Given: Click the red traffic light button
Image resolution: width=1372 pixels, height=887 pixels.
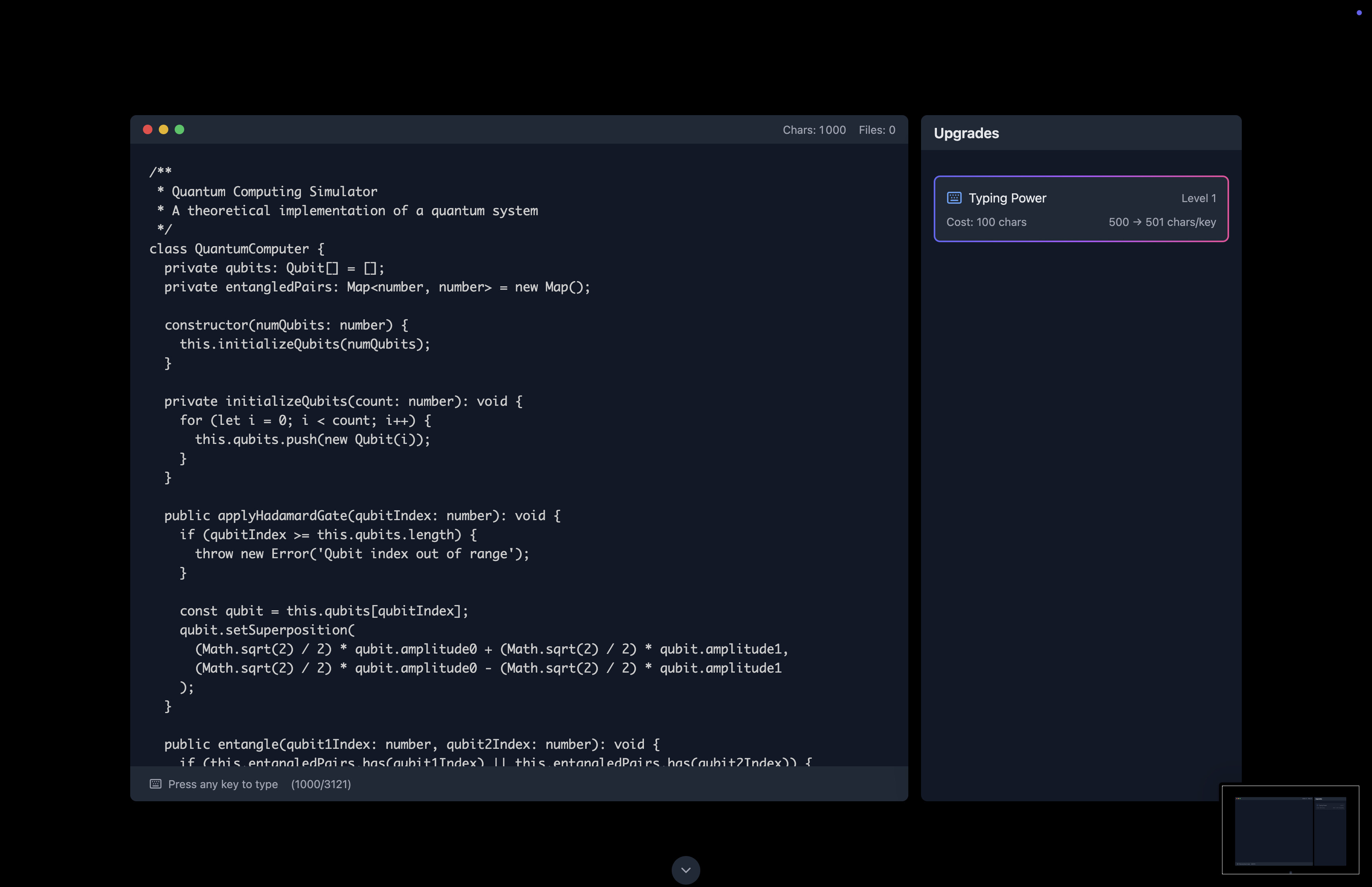Looking at the screenshot, I should (x=148, y=129).
